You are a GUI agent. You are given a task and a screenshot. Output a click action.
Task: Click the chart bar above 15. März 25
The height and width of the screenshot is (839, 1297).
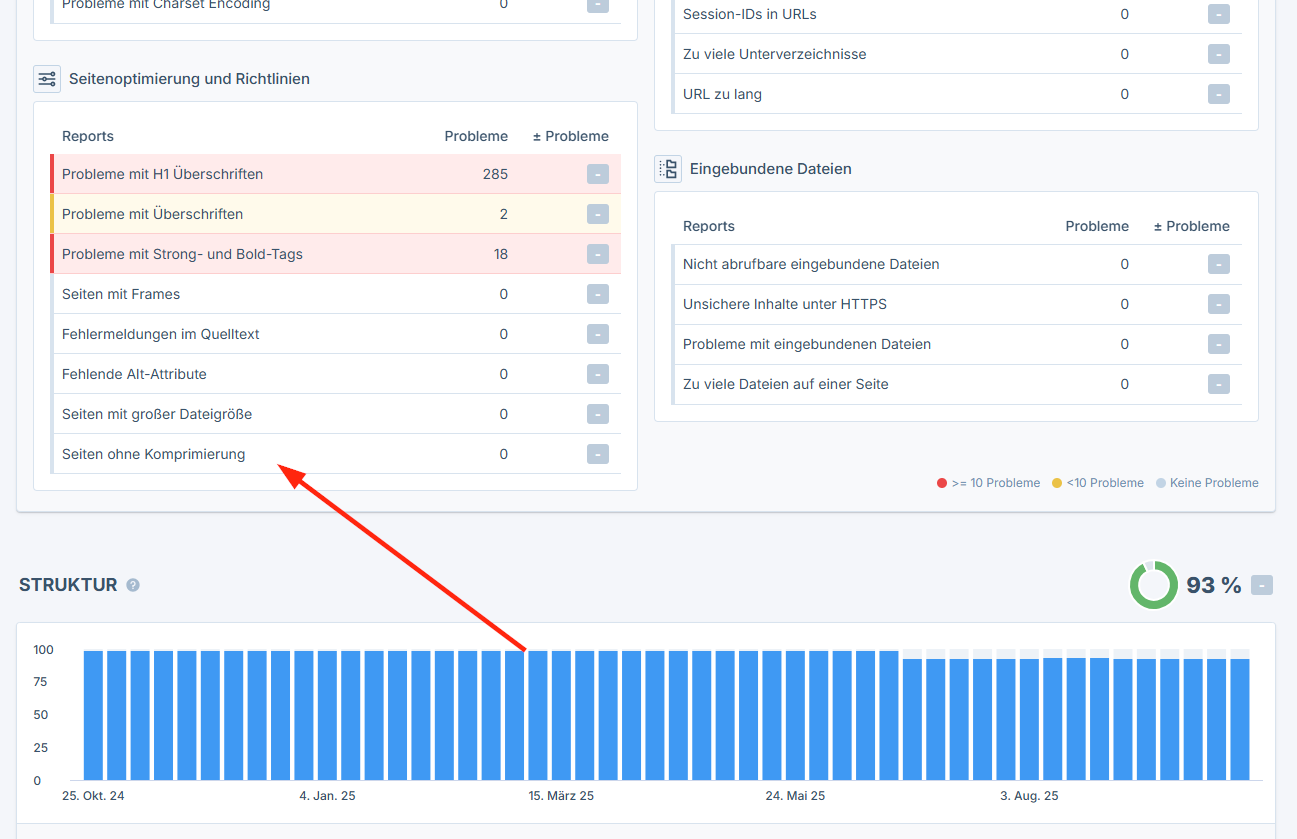click(561, 715)
